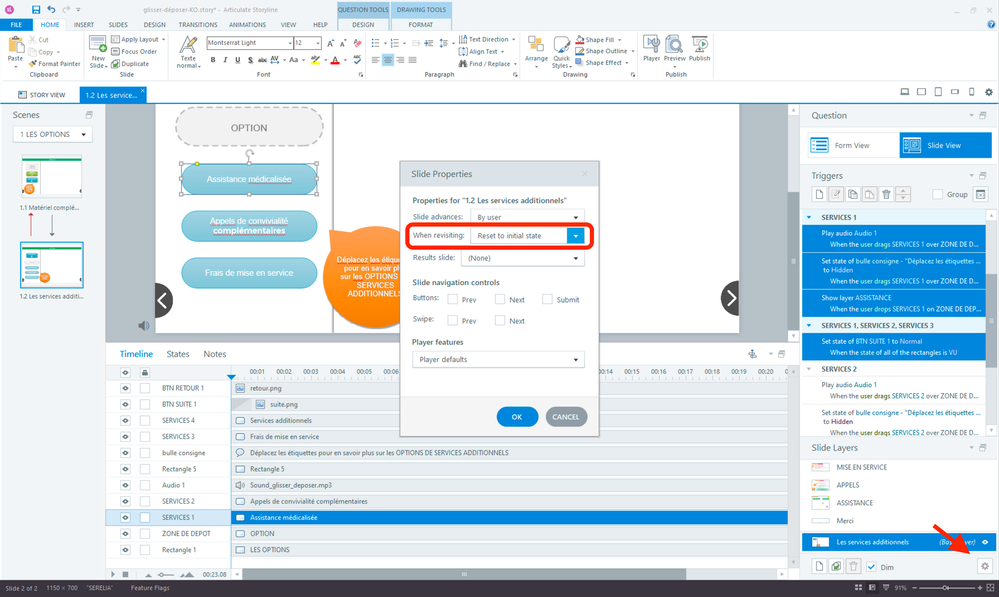Open the TRANSITIONS ribbon tab
The width and height of the screenshot is (999, 597).
tap(197, 24)
